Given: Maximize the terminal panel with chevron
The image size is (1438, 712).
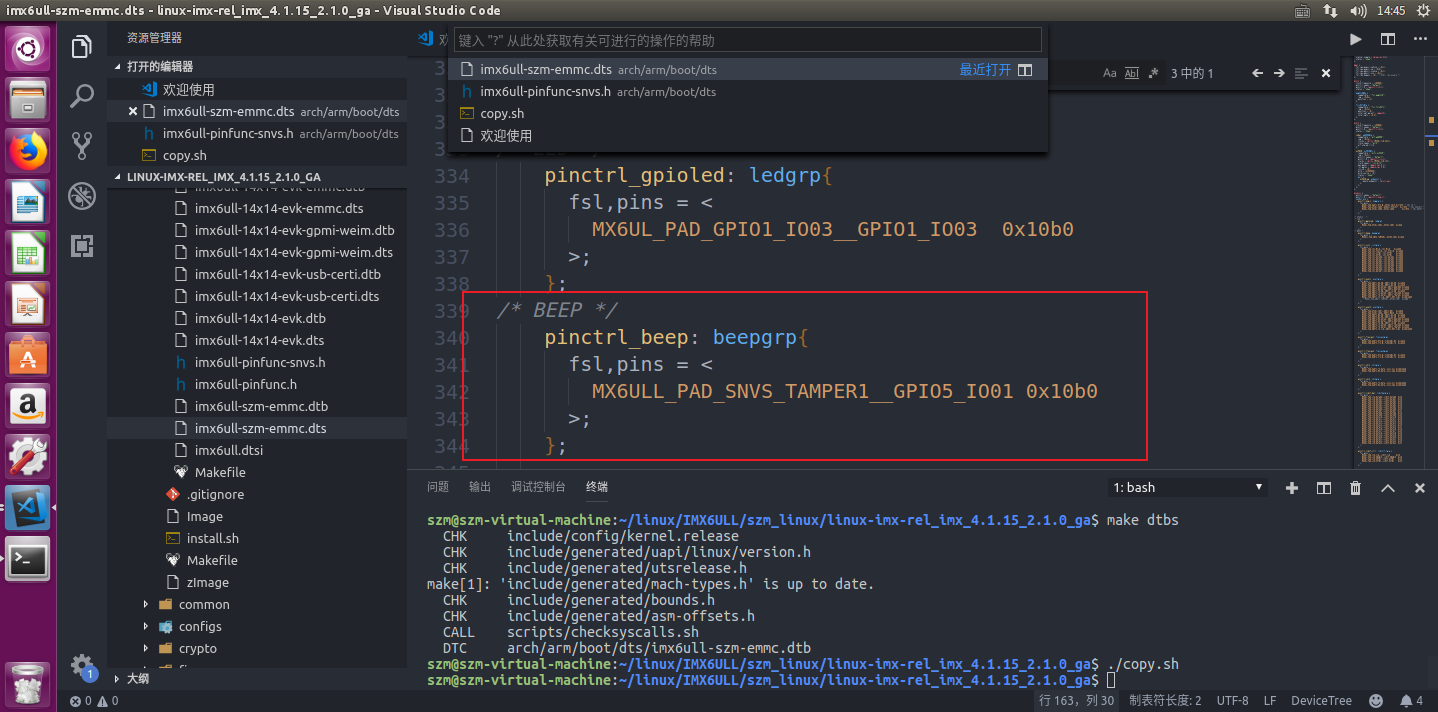Looking at the screenshot, I should [1388, 488].
